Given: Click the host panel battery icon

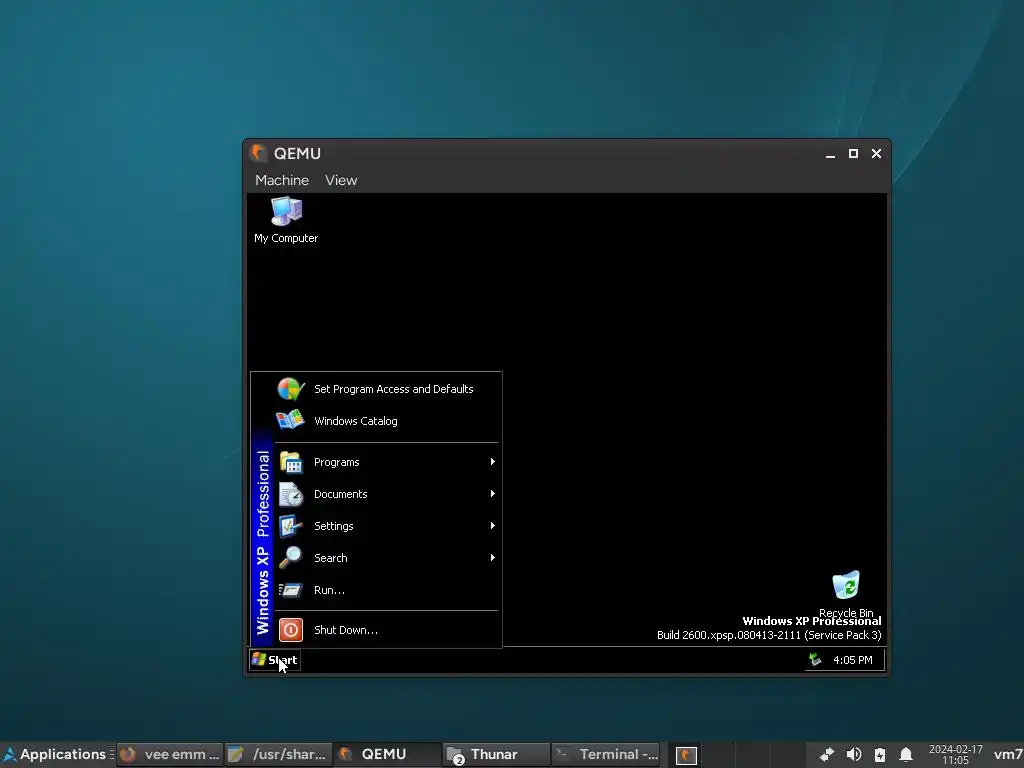Looking at the screenshot, I should (x=880, y=755).
